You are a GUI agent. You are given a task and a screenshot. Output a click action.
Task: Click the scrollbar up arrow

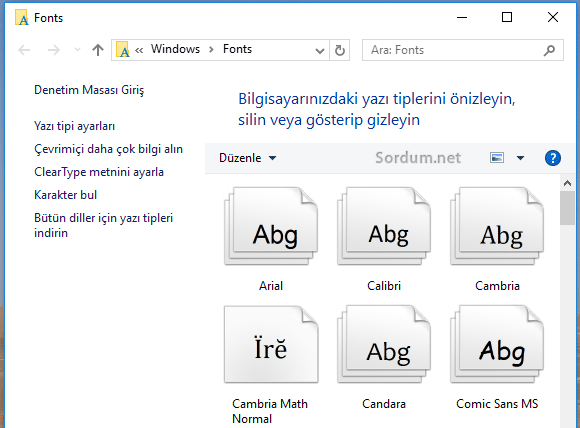(567, 183)
